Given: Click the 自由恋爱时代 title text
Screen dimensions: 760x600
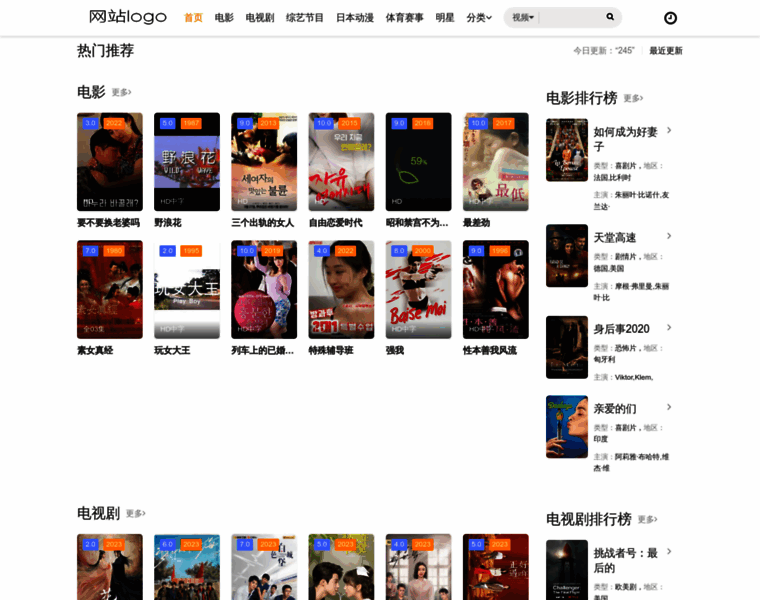Looking at the screenshot, I should tap(335, 223).
